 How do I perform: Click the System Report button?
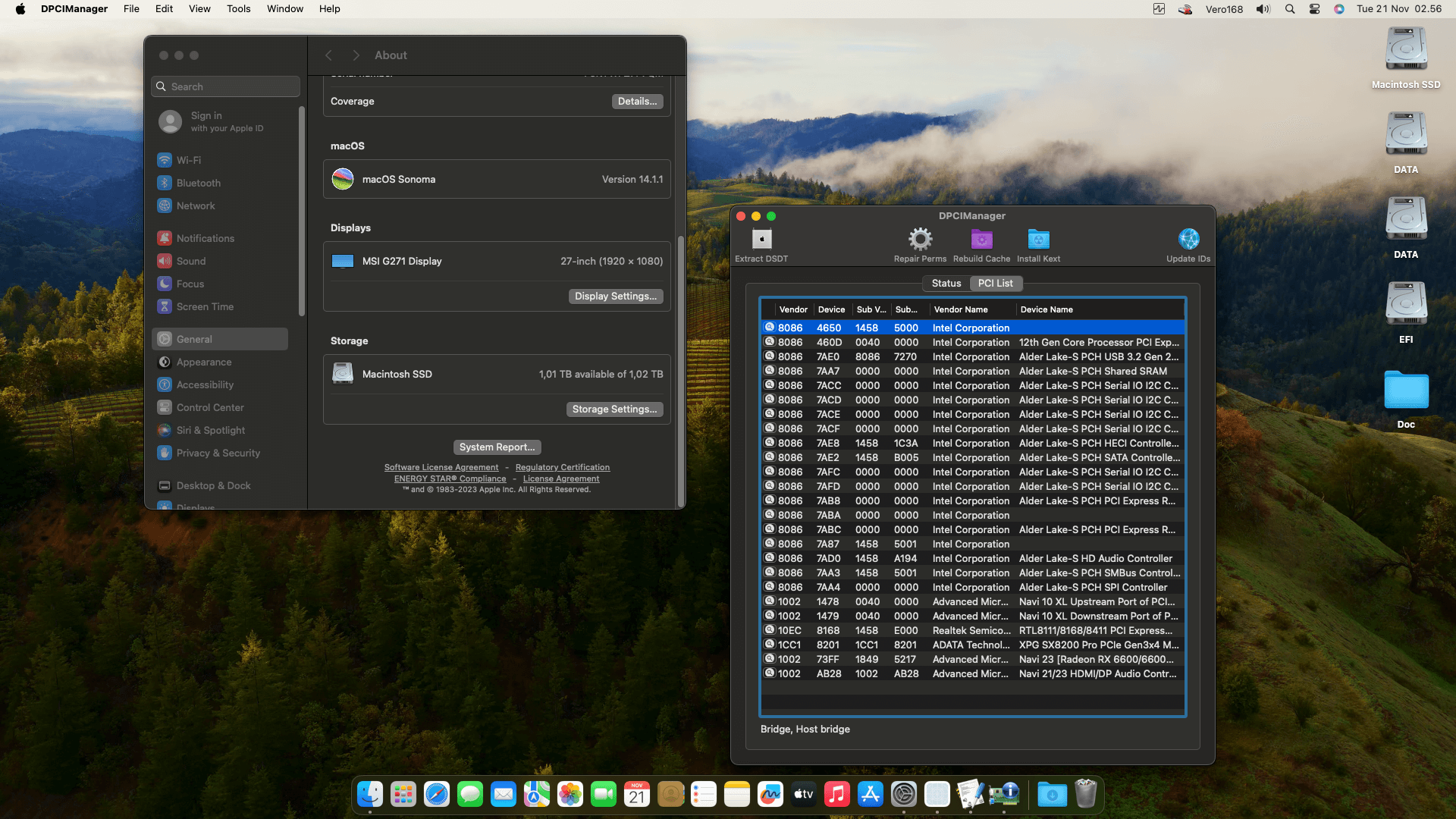497,447
